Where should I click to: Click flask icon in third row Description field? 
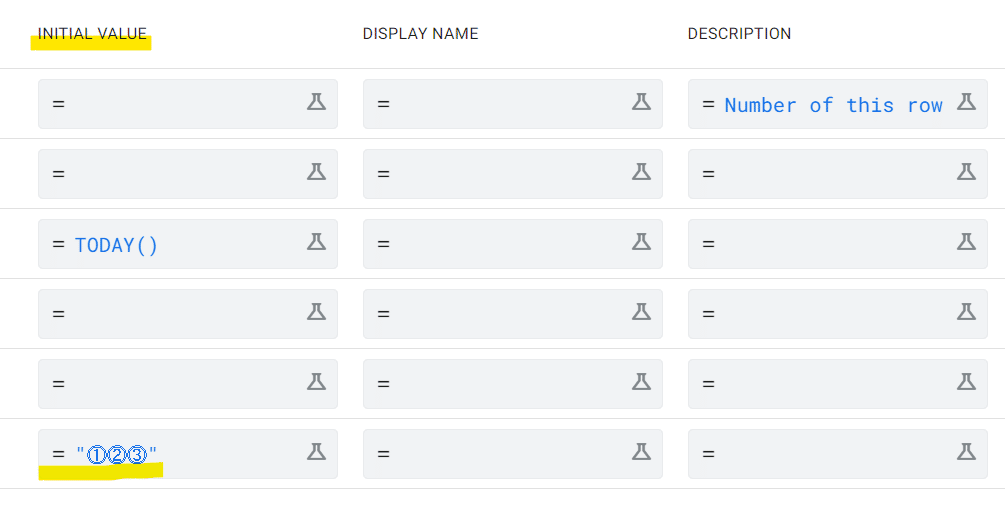point(966,242)
